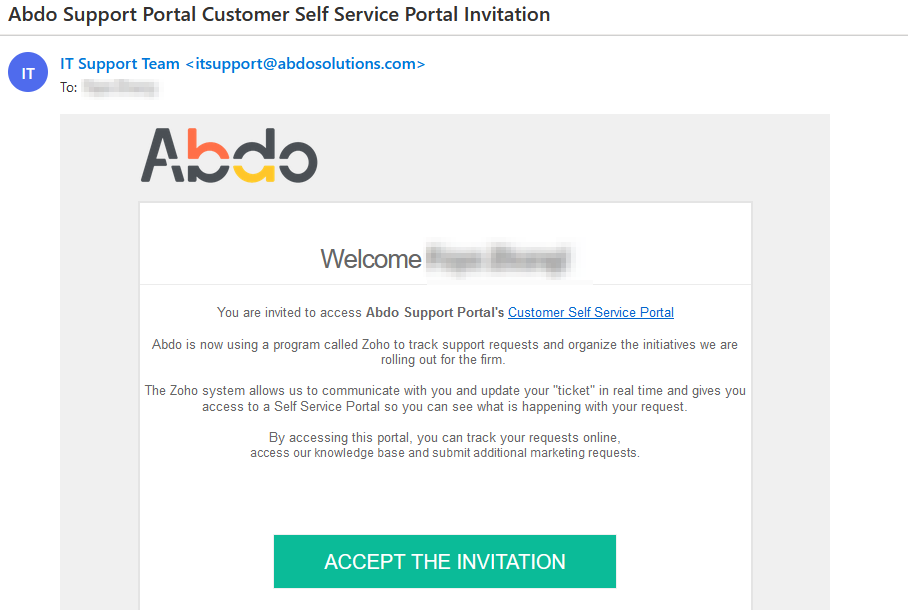The image size is (908, 610).
Task: Click the "By accessing this portal" paragraph
Action: click(x=445, y=445)
